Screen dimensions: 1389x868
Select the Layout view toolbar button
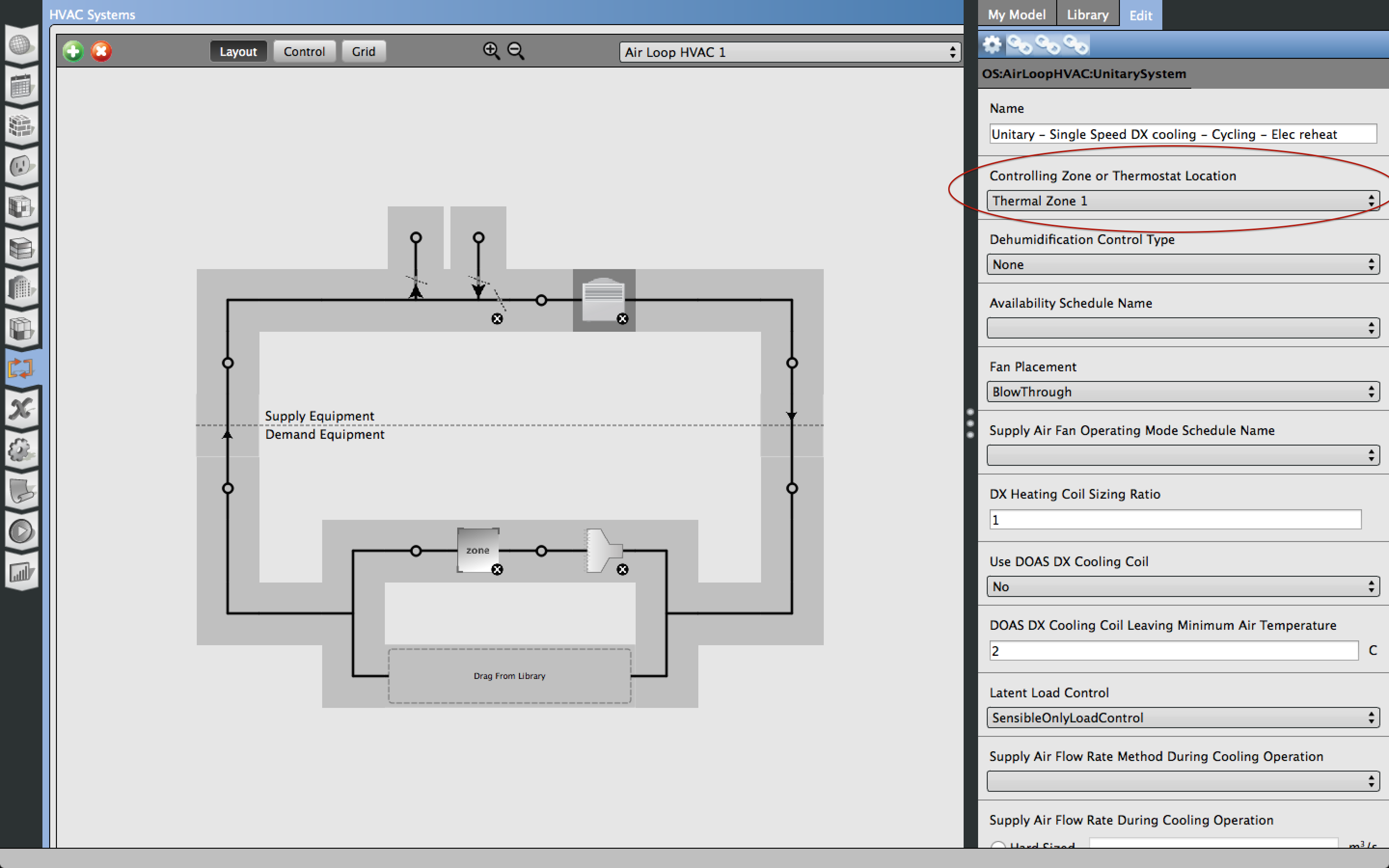237,51
